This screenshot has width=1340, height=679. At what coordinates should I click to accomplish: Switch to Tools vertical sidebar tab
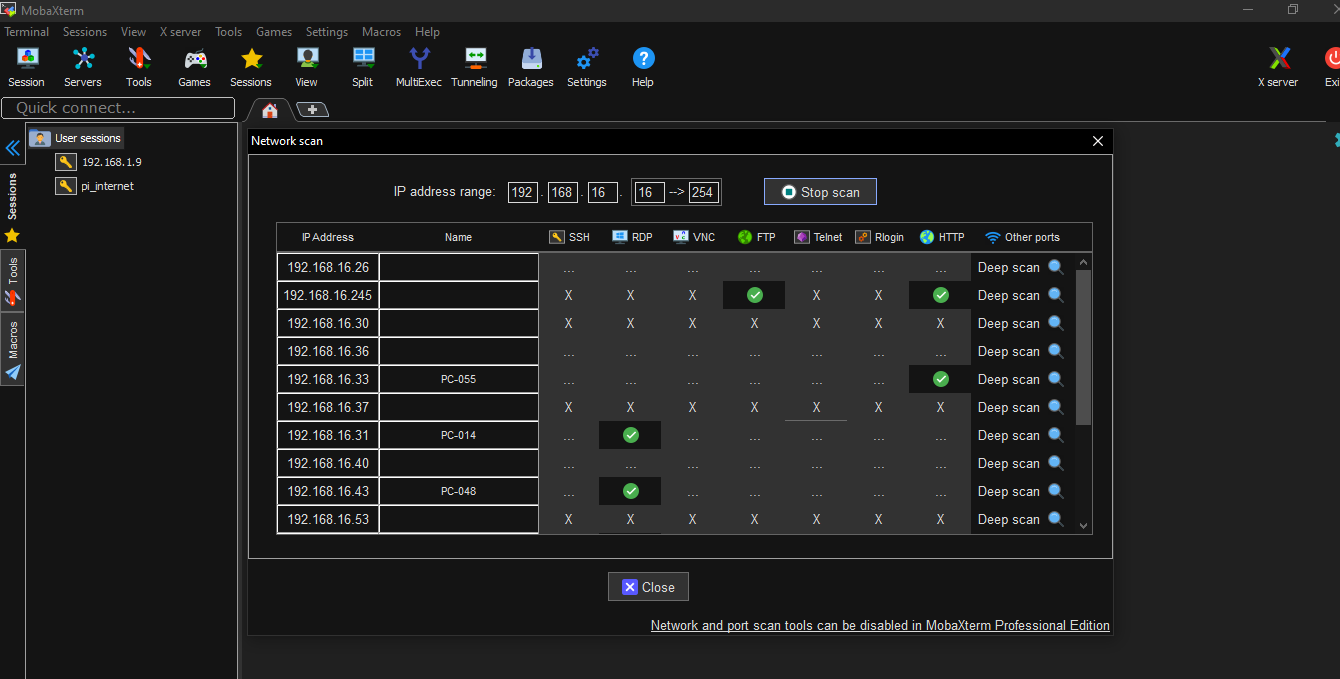pos(12,281)
